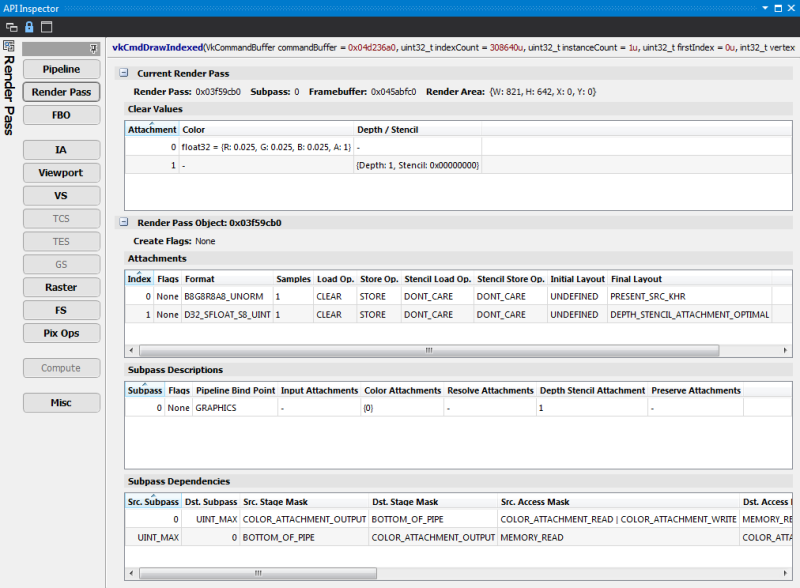Sort Clear Values by Attachment column header
The height and width of the screenshot is (588, 800).
(152, 129)
